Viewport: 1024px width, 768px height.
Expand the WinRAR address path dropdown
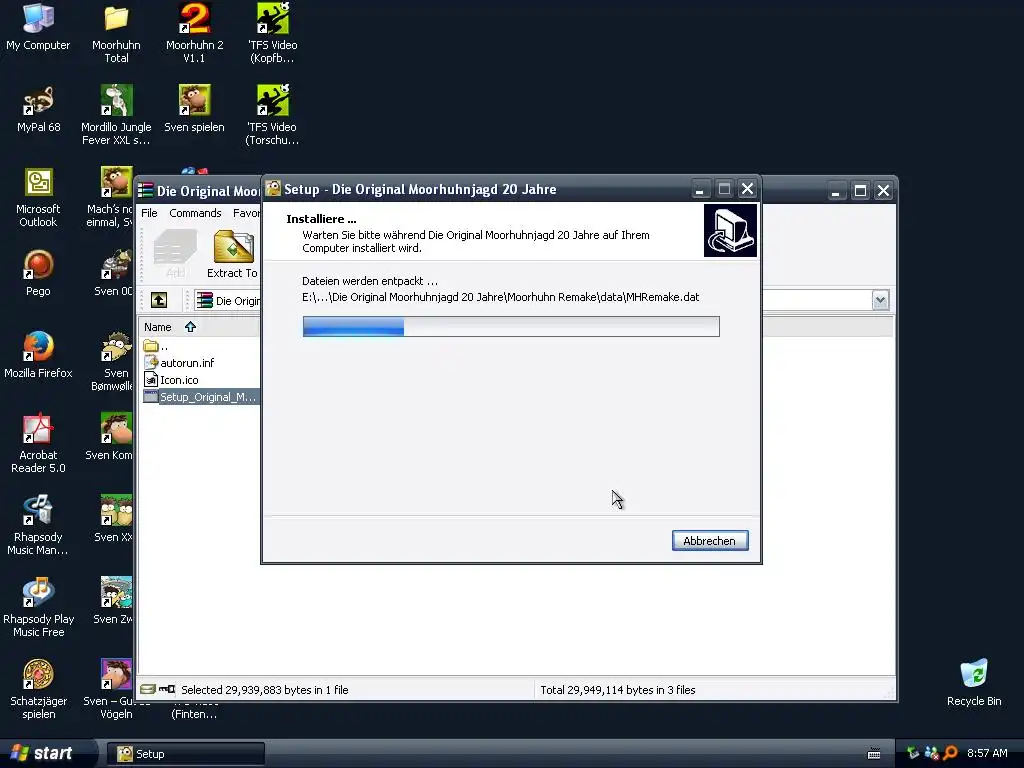[880, 300]
